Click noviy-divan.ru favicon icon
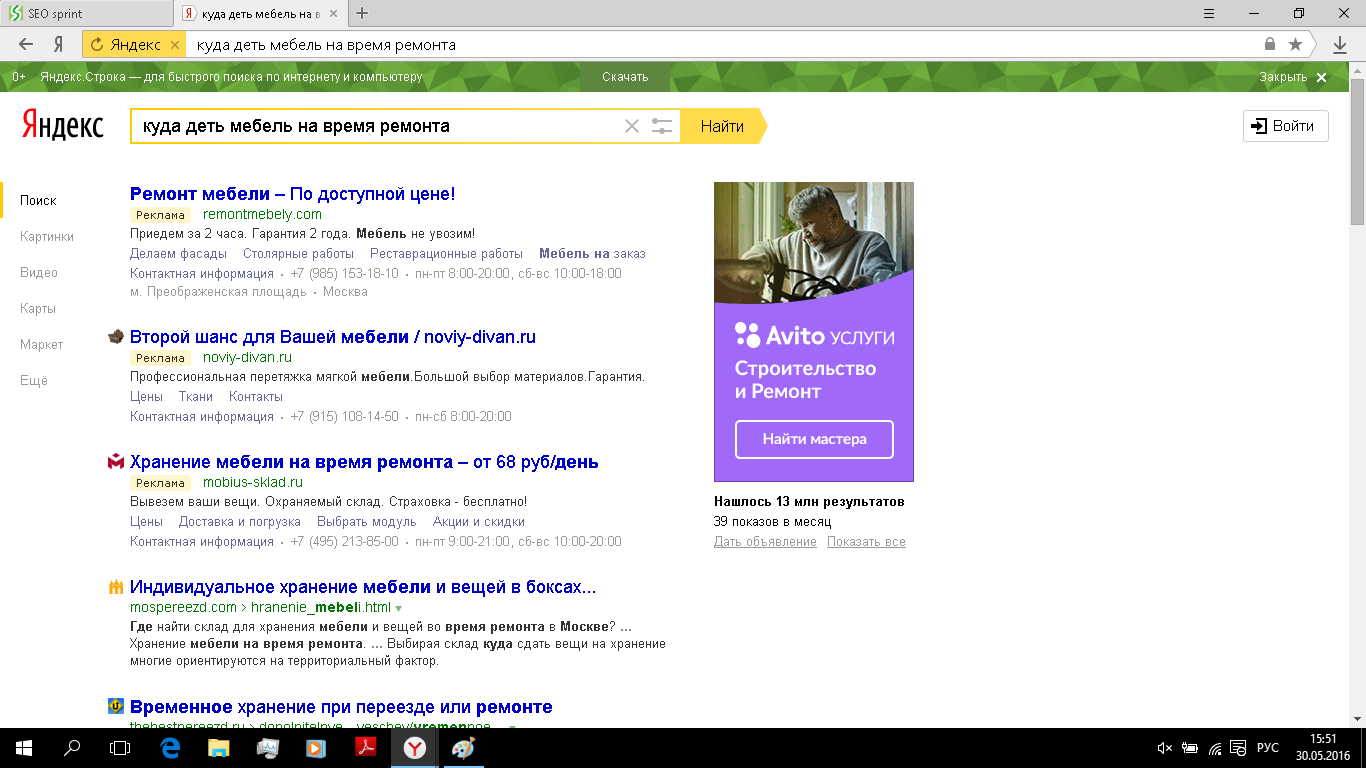This screenshot has width=1366, height=768. (x=115, y=337)
